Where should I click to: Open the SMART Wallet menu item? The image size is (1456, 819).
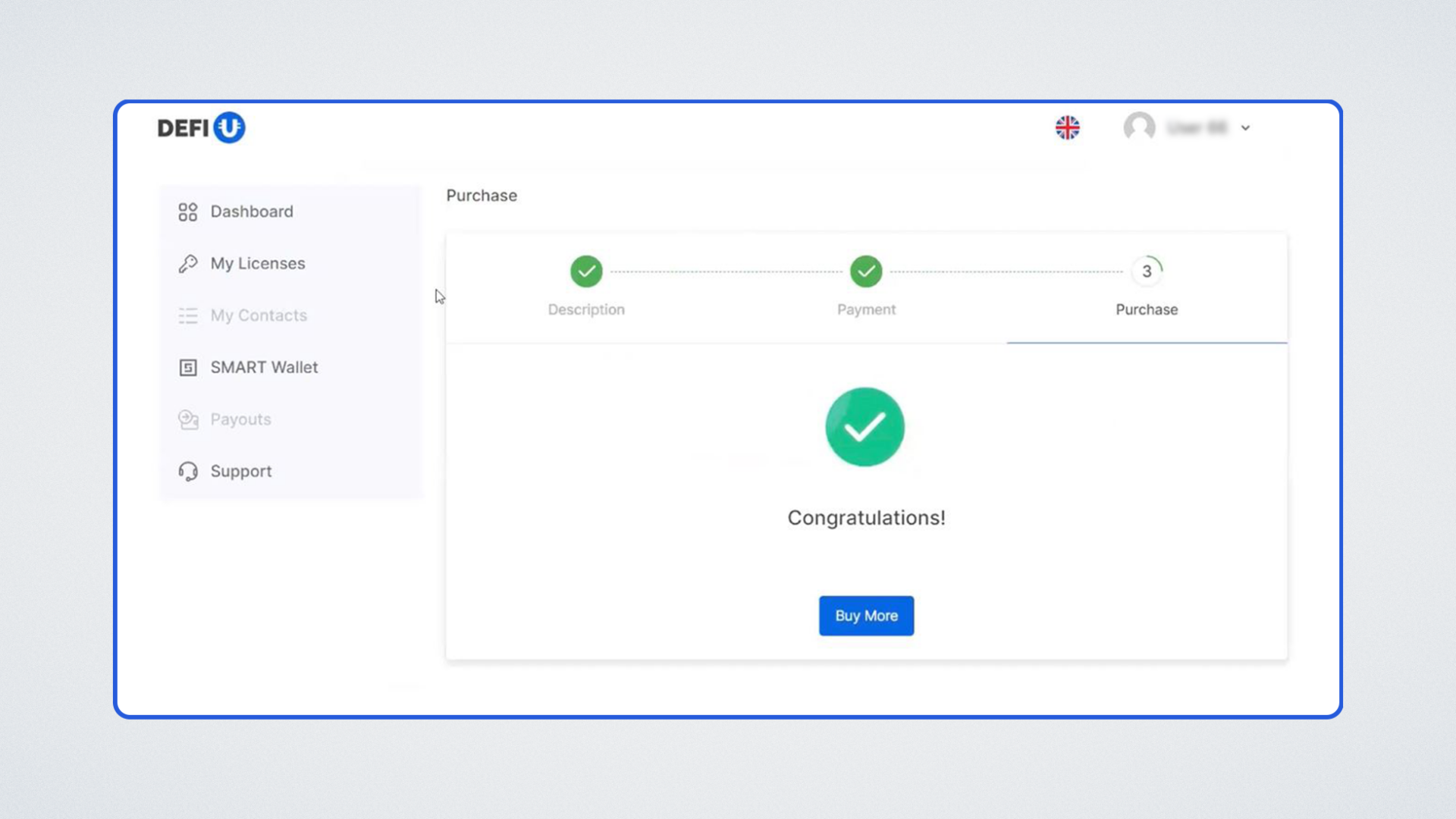[x=264, y=368]
